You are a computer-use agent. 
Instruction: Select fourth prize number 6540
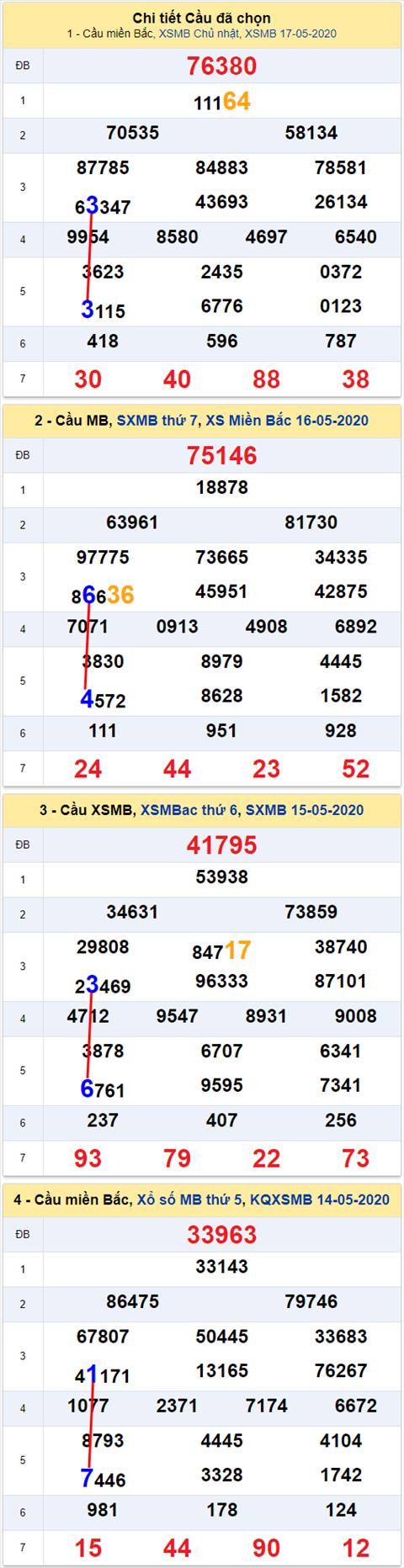click(x=356, y=237)
